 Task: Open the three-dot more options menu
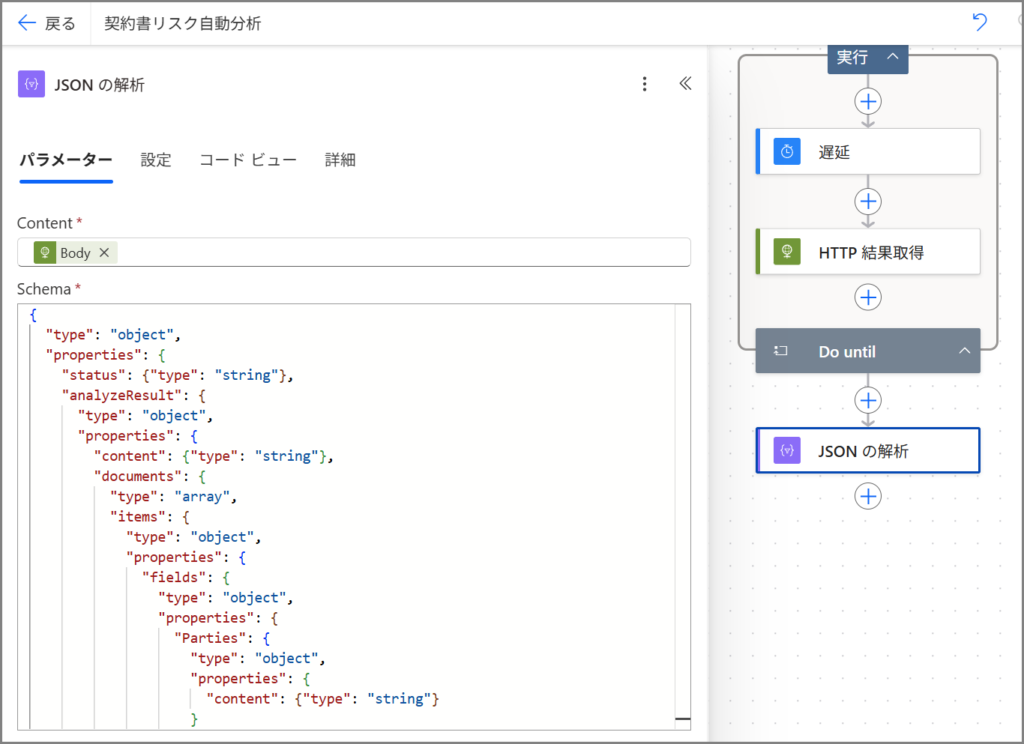click(x=645, y=84)
